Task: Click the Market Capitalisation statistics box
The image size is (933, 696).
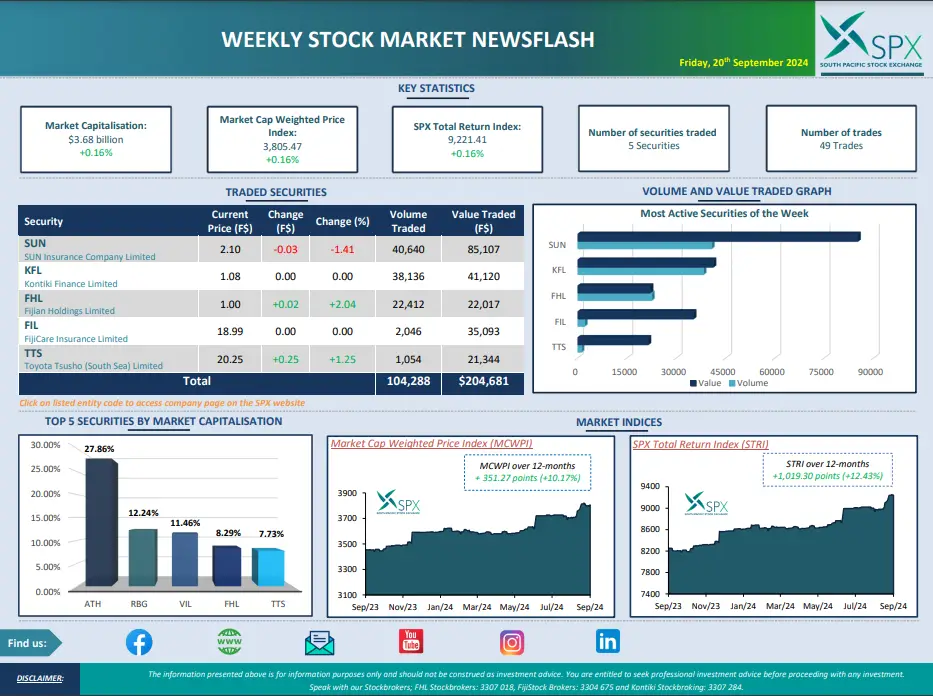Action: [96, 140]
